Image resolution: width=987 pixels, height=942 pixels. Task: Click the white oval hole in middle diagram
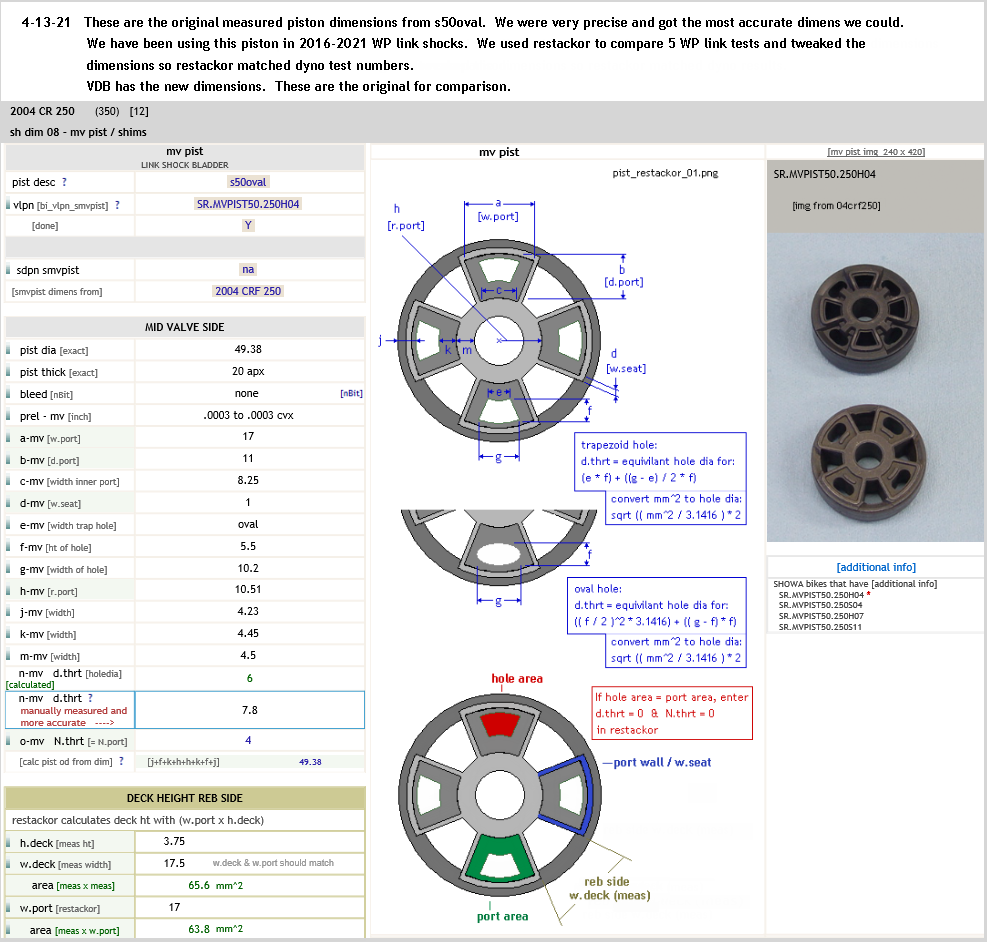click(x=500, y=553)
